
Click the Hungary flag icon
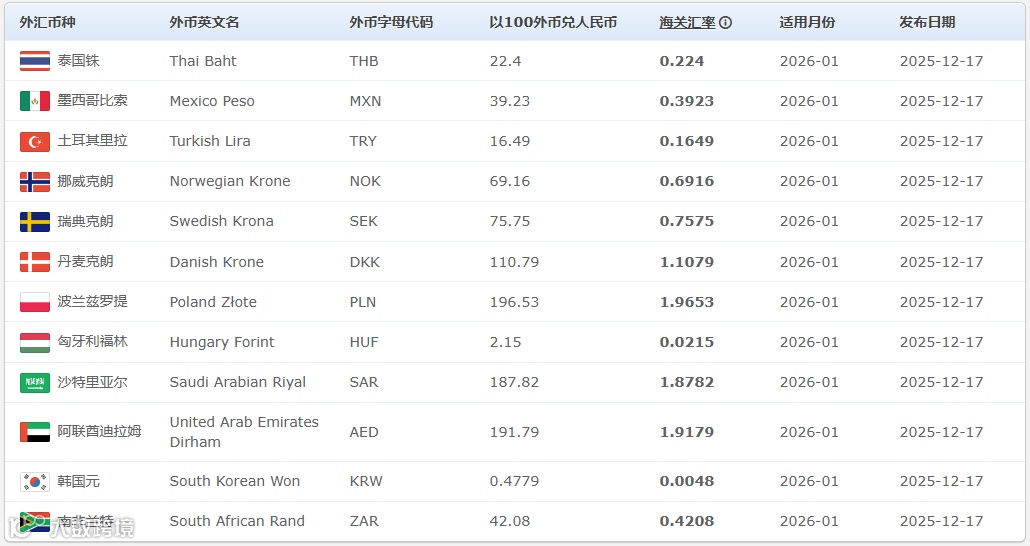35,342
